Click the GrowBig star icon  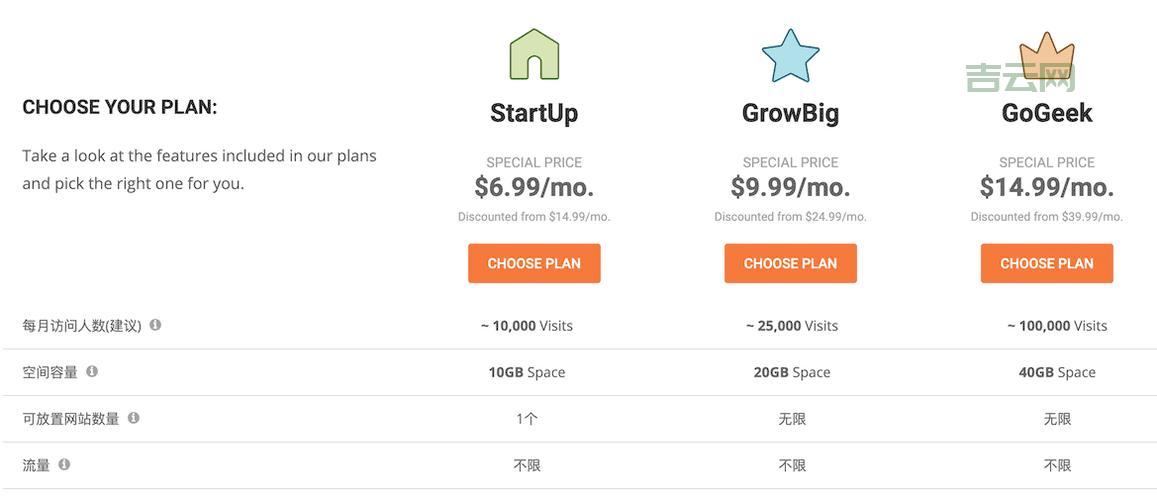(x=790, y=55)
